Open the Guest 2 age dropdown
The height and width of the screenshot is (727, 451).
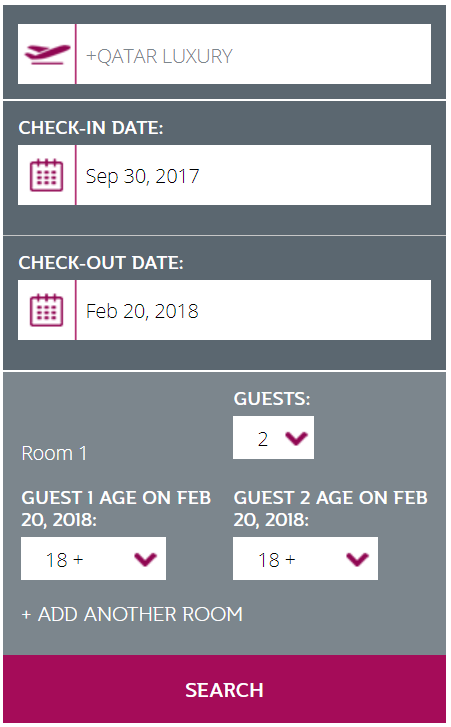(305, 558)
